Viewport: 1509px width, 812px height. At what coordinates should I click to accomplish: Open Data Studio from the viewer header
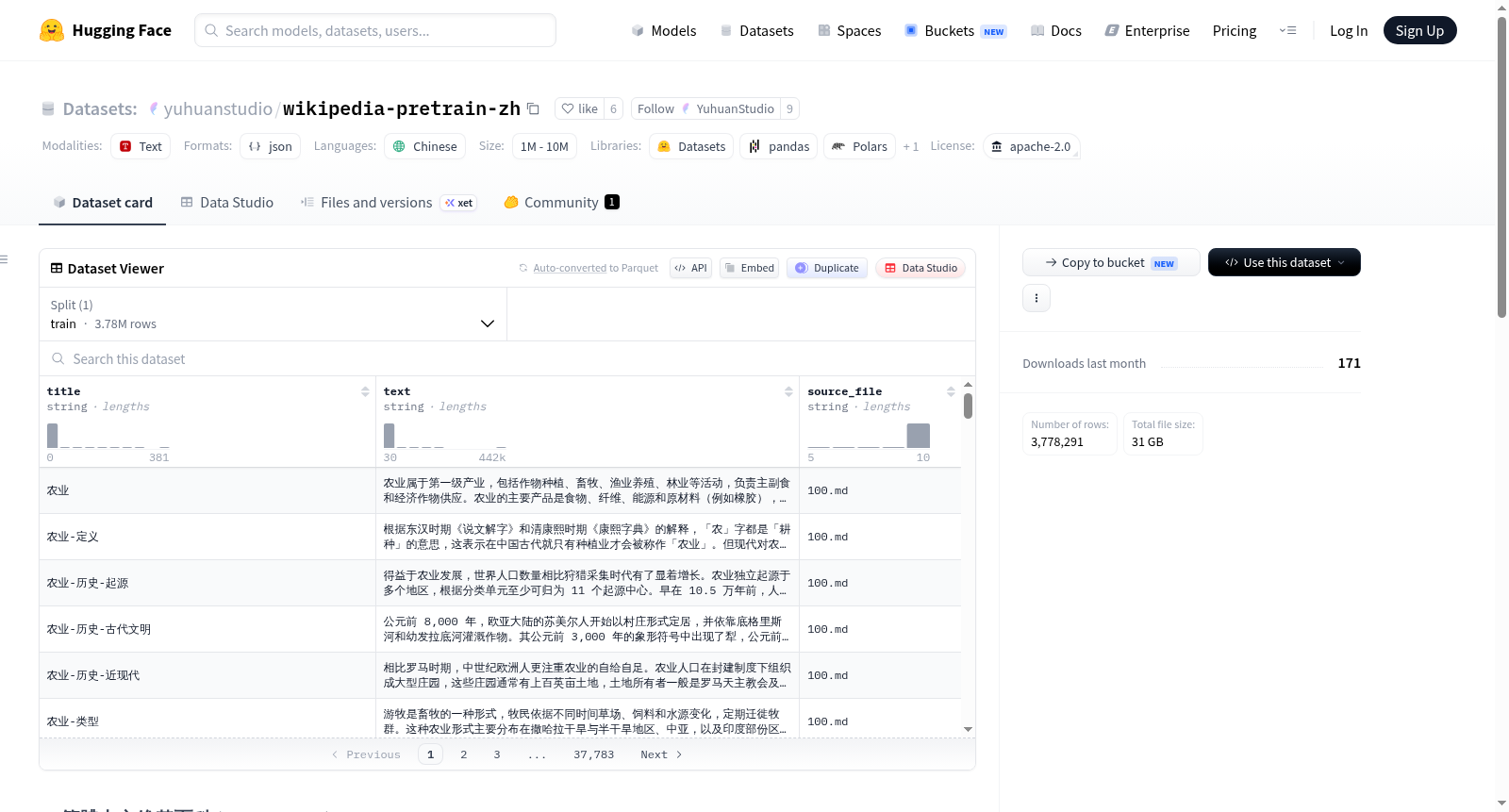(920, 268)
